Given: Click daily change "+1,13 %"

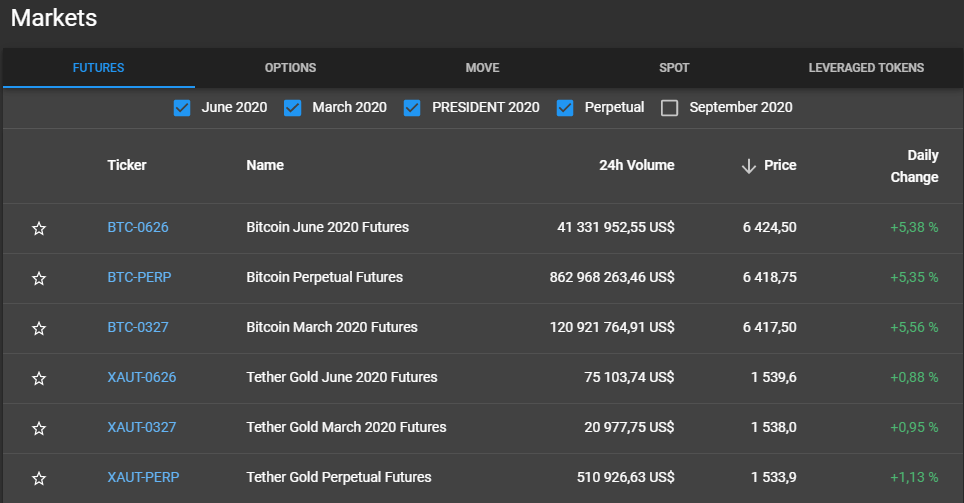Looking at the screenshot, I should pyautogui.click(x=914, y=477).
